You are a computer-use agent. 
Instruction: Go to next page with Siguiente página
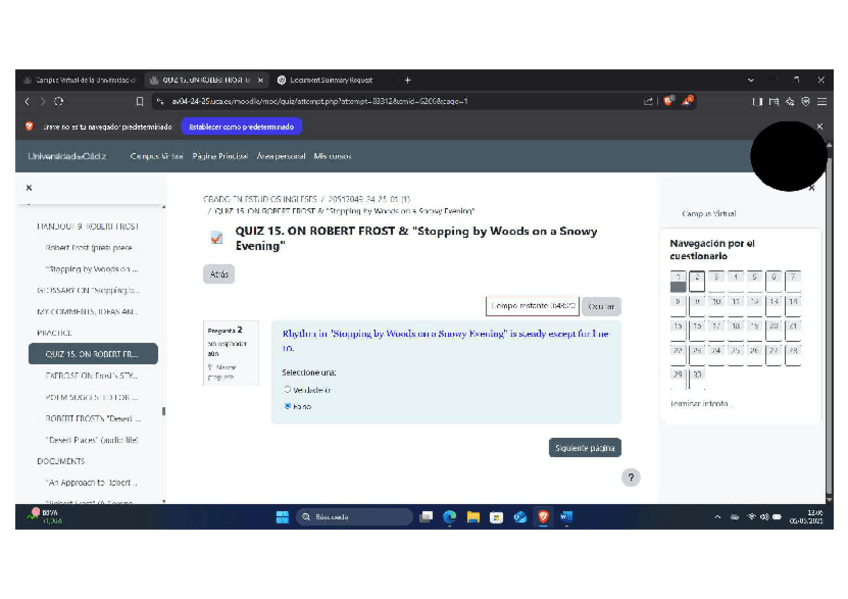(x=585, y=448)
